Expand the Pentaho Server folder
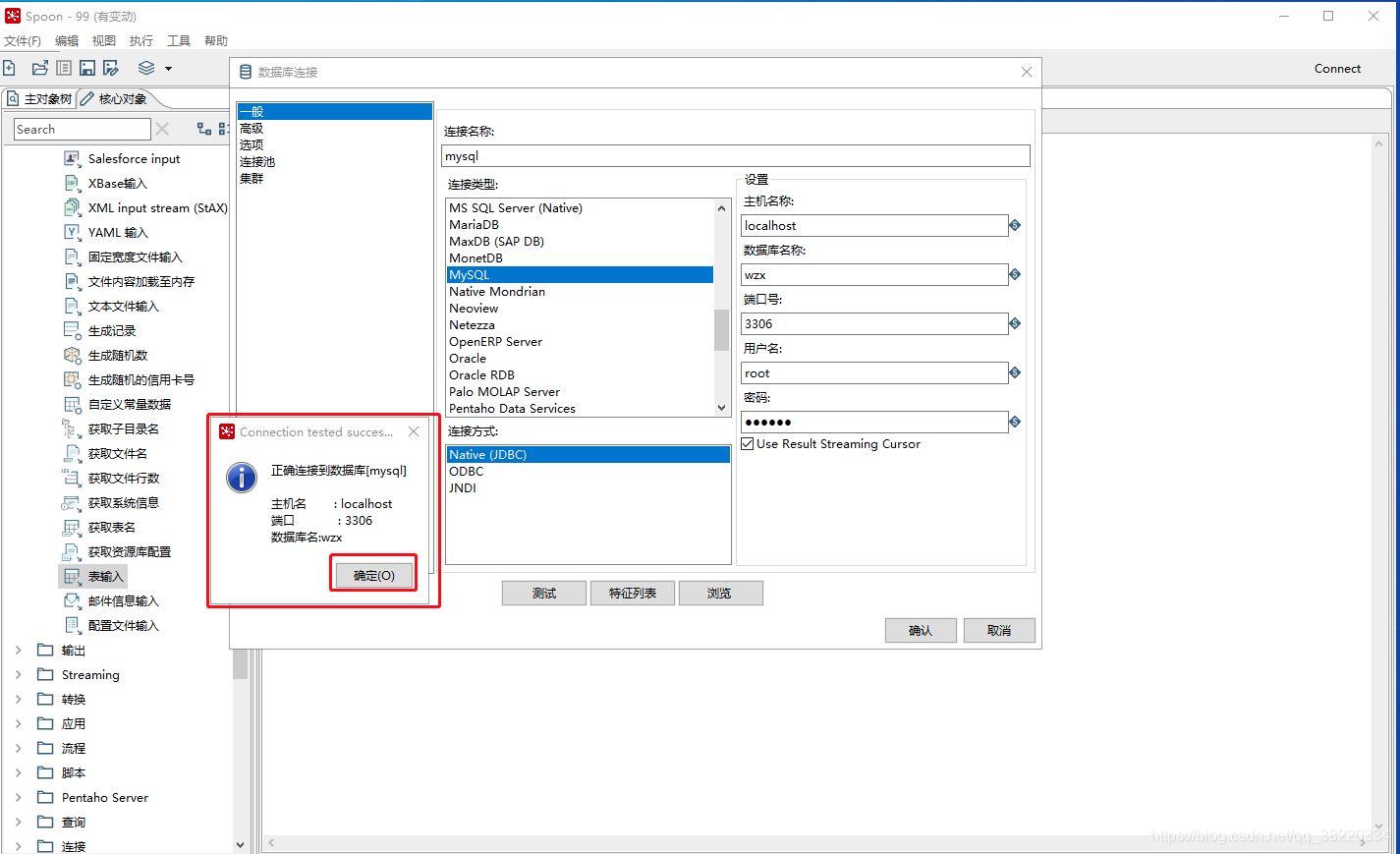Screen dimensions: 1400x854 click(x=18, y=797)
